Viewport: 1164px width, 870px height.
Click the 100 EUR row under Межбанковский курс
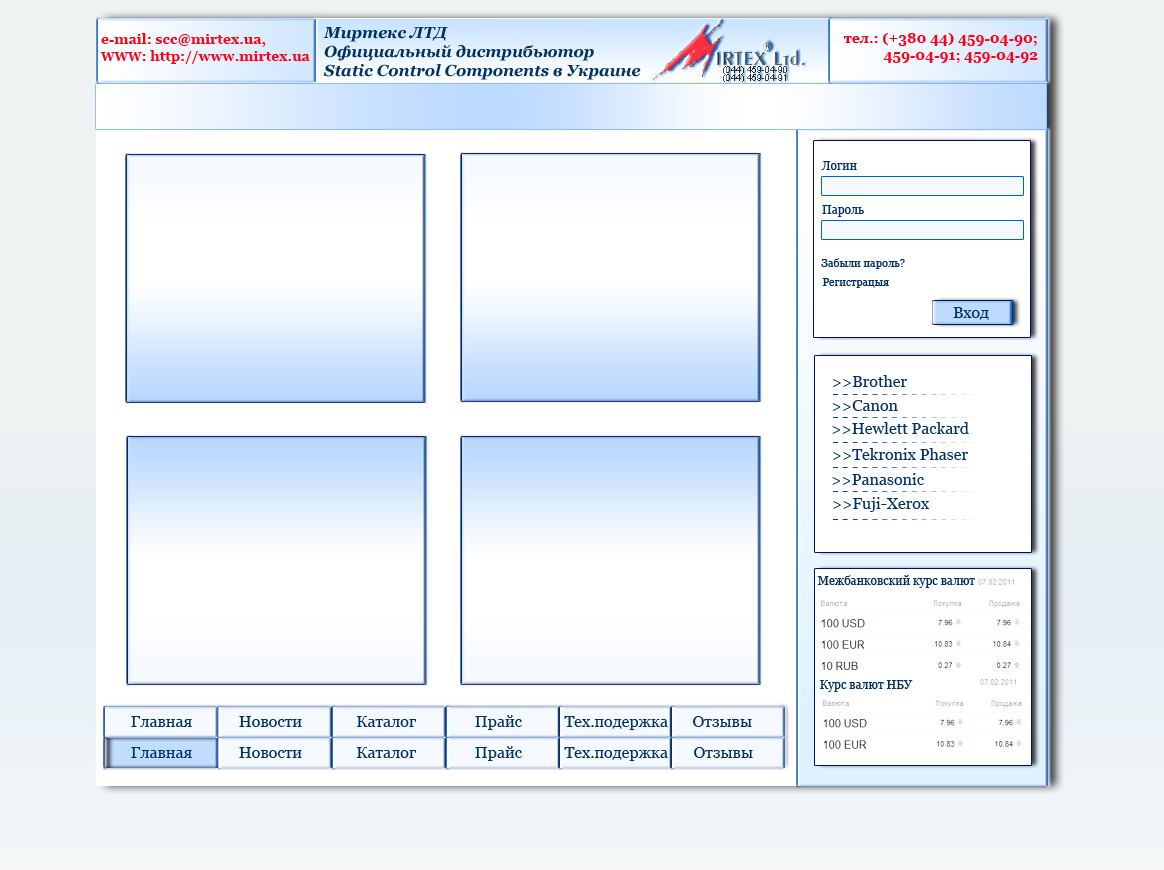(921, 644)
